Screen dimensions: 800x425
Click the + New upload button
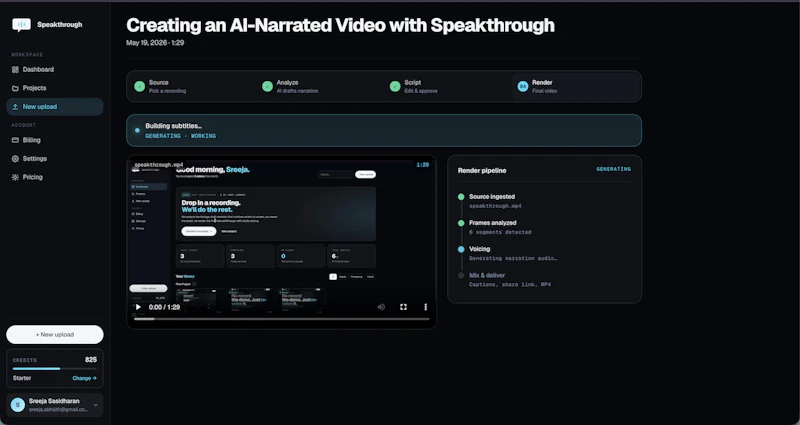55,335
